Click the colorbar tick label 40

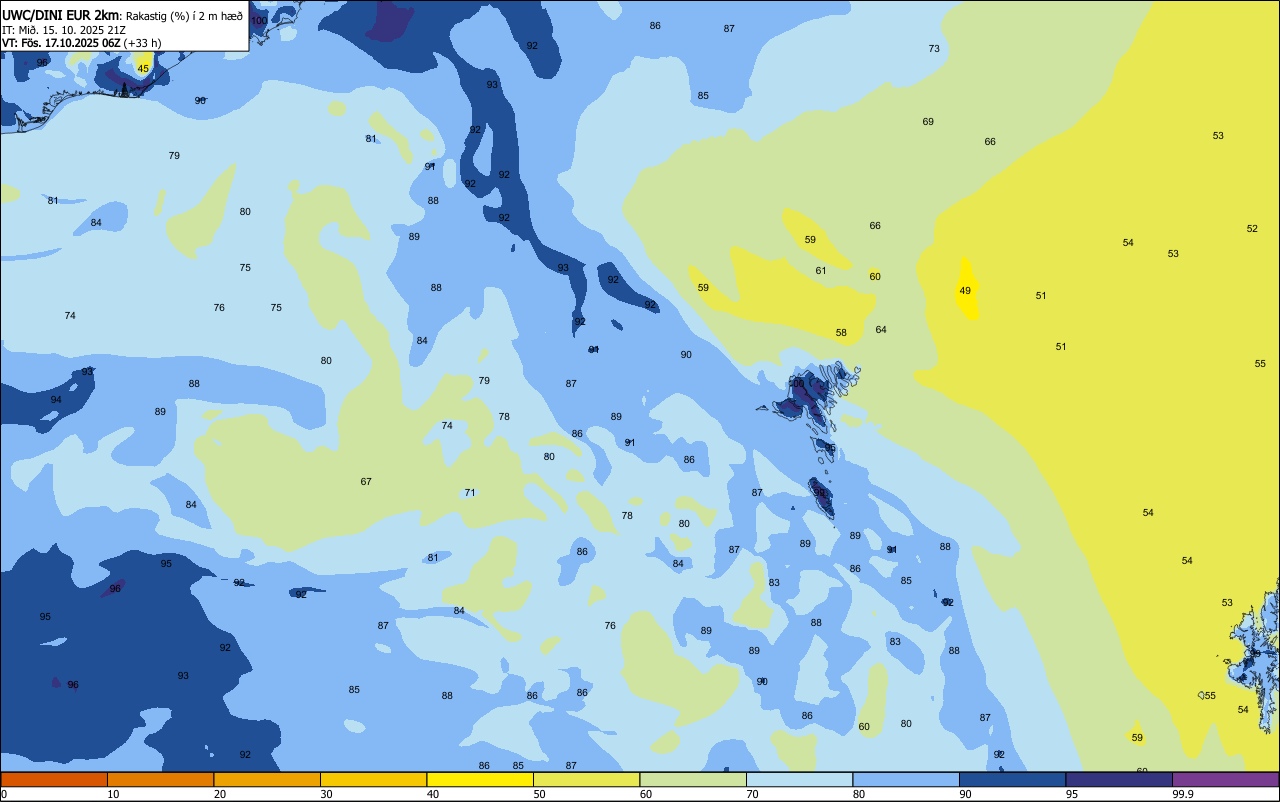[432, 794]
